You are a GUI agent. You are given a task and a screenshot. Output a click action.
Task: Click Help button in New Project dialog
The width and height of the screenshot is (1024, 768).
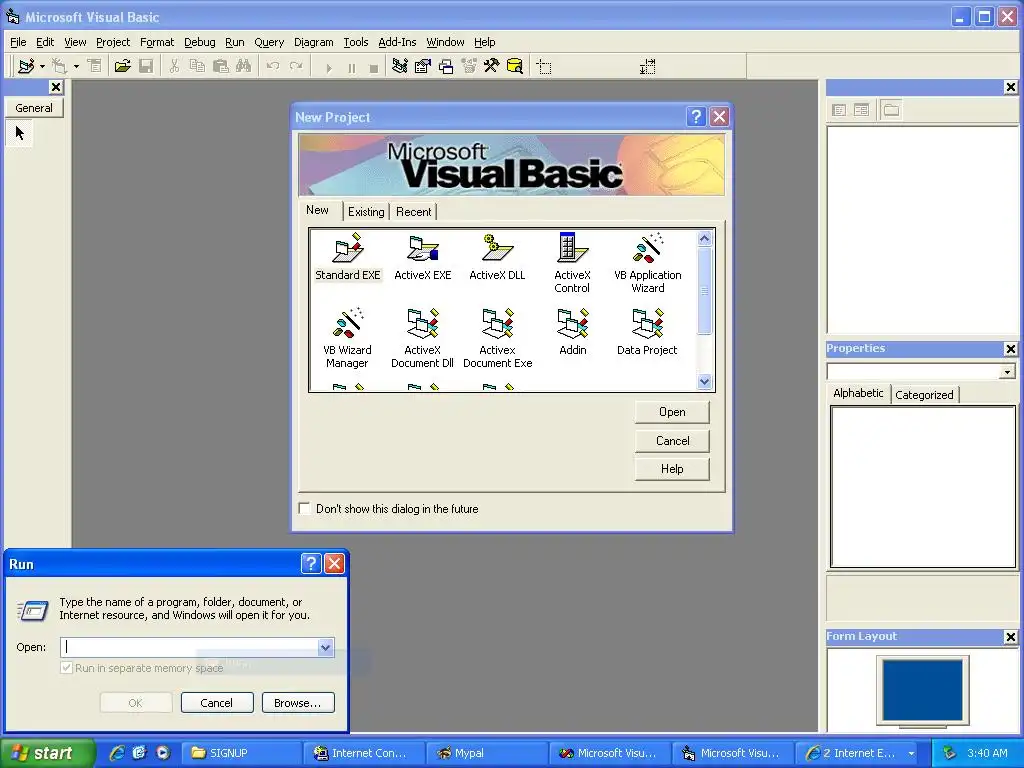pyautogui.click(x=672, y=469)
